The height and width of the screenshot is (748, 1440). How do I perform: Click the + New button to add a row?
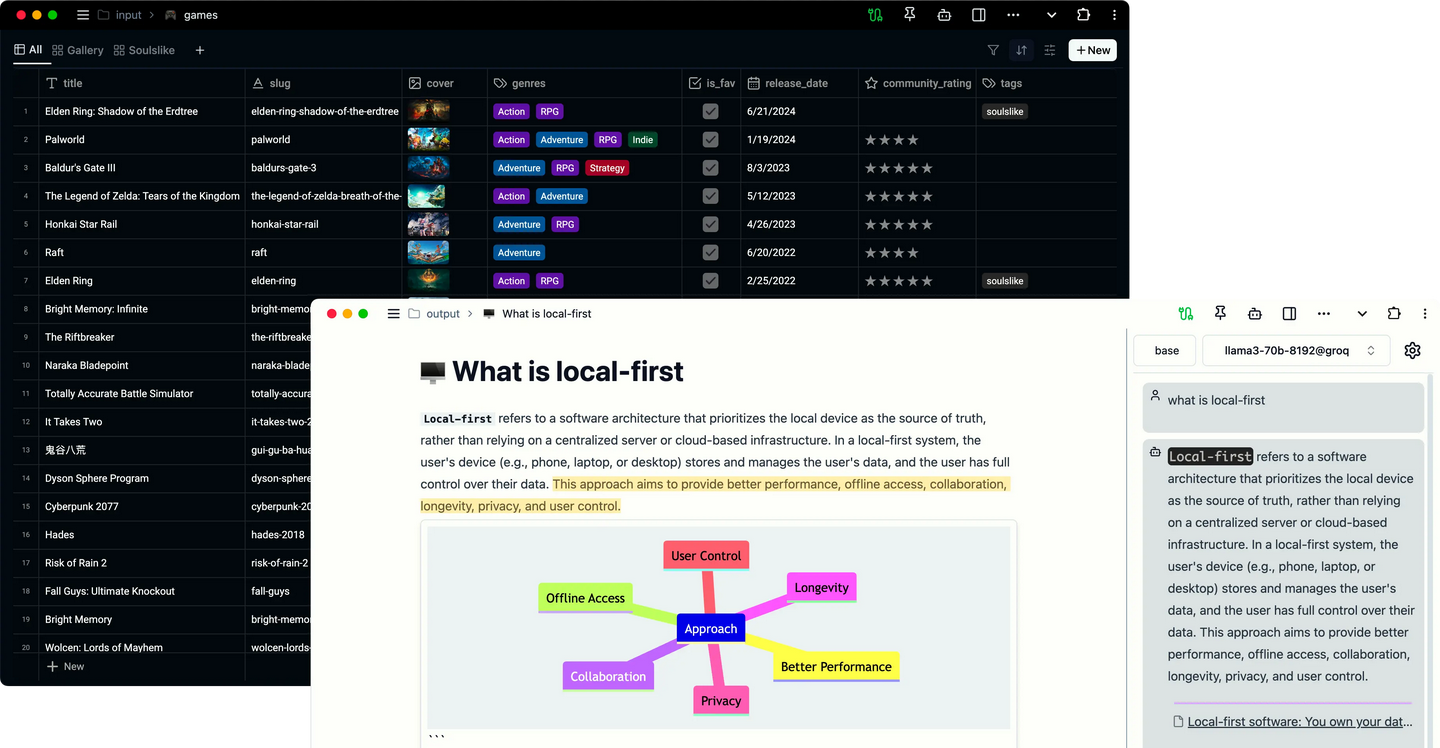coord(1092,49)
